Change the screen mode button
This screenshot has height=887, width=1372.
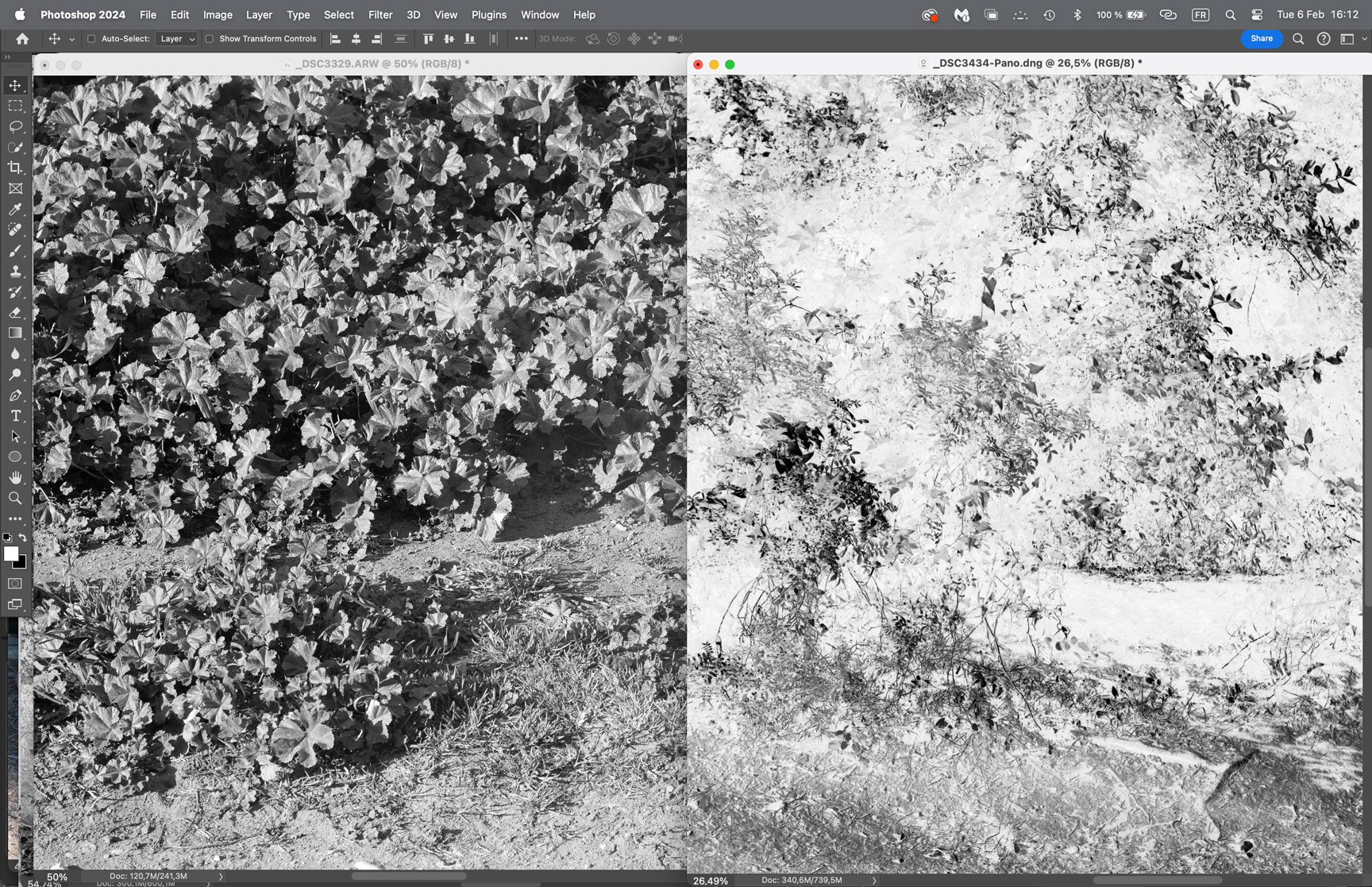pyautogui.click(x=15, y=604)
